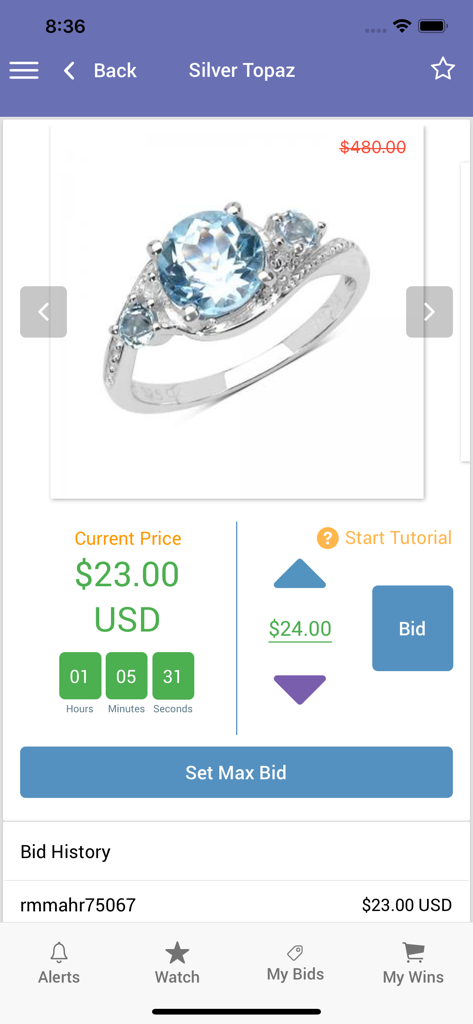Open My Wins cart tab
This screenshot has width=473, height=1024.
[x=413, y=964]
